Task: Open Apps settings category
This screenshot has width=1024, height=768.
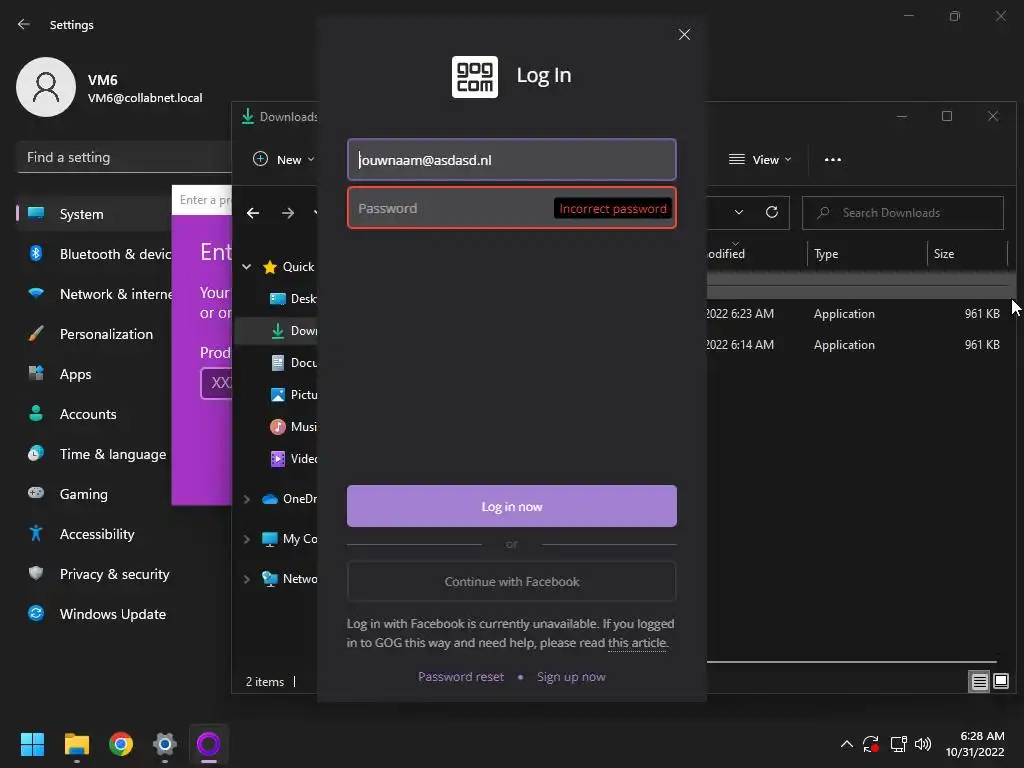Action: coord(95,374)
